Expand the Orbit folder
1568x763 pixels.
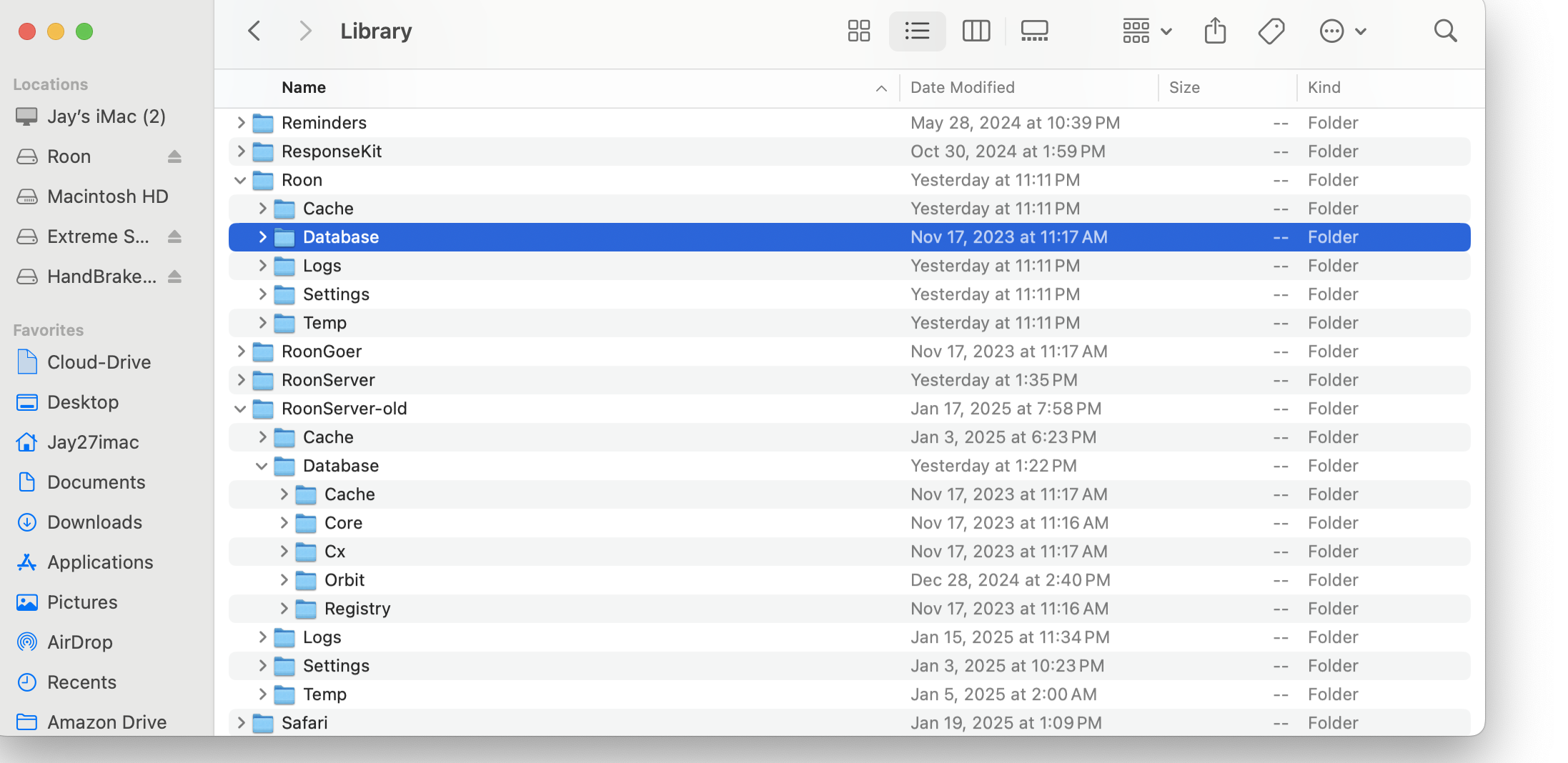(284, 580)
